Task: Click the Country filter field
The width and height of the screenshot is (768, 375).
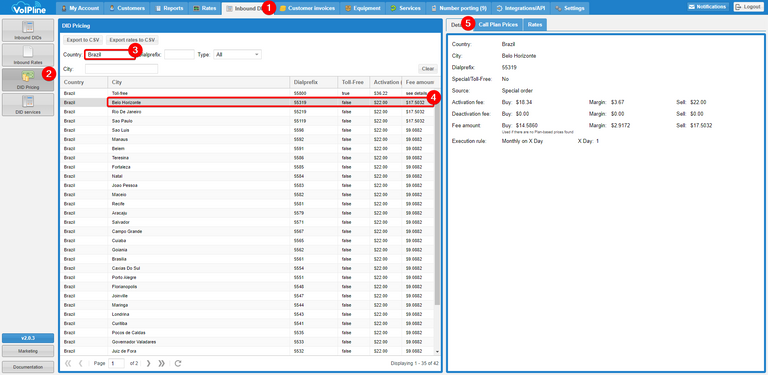Action: coord(110,55)
